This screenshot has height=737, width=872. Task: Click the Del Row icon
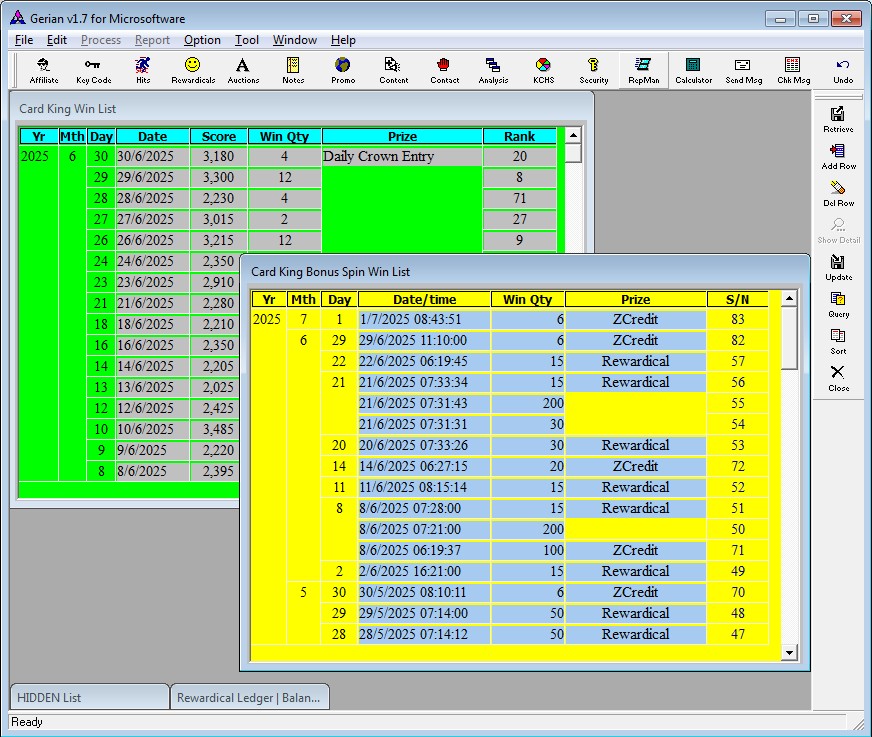838,193
